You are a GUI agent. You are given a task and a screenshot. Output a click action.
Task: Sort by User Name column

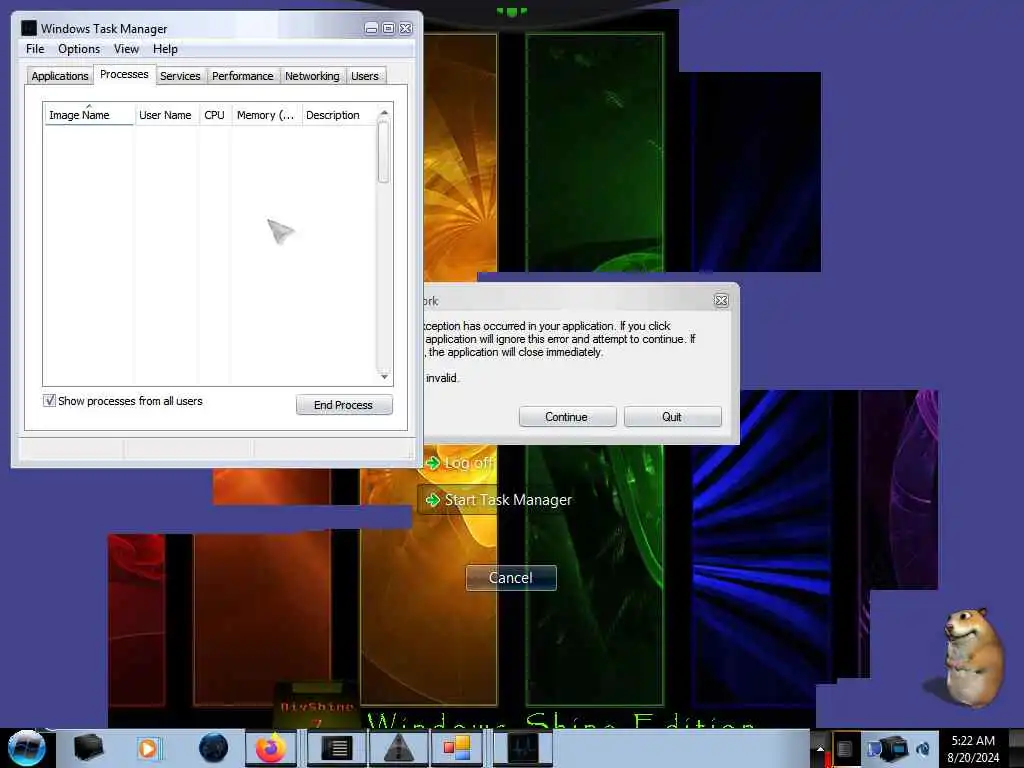pyautogui.click(x=165, y=115)
